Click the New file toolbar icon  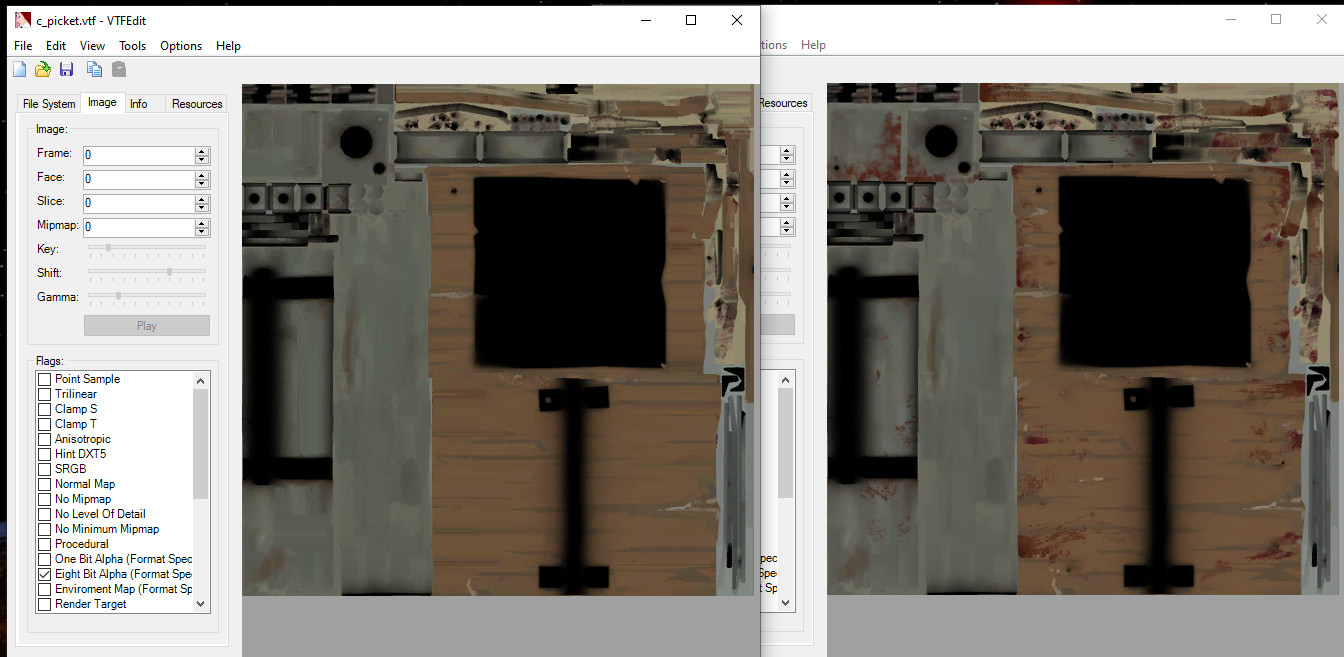point(19,69)
